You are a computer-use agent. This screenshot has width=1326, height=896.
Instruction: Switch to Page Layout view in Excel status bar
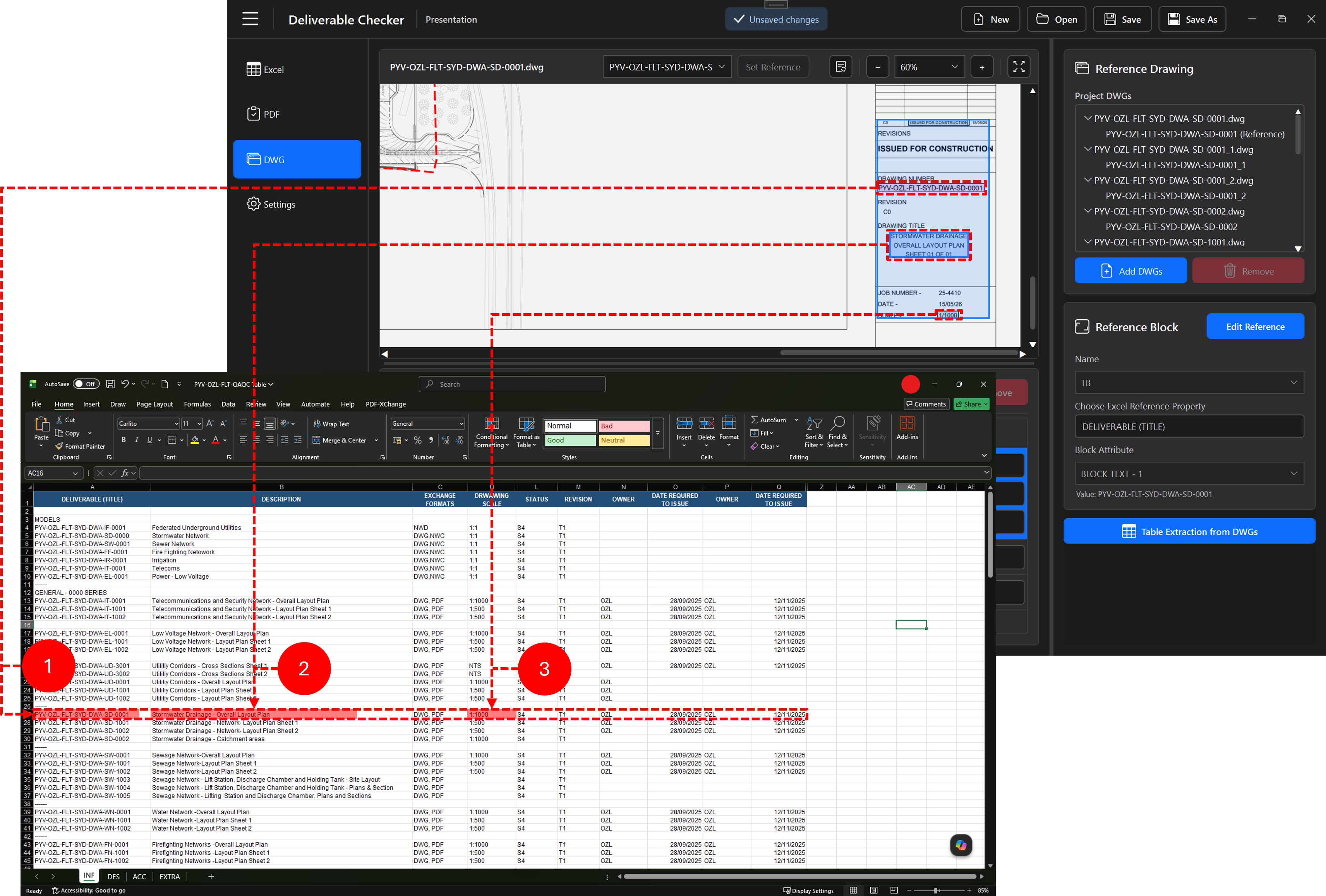click(873, 890)
